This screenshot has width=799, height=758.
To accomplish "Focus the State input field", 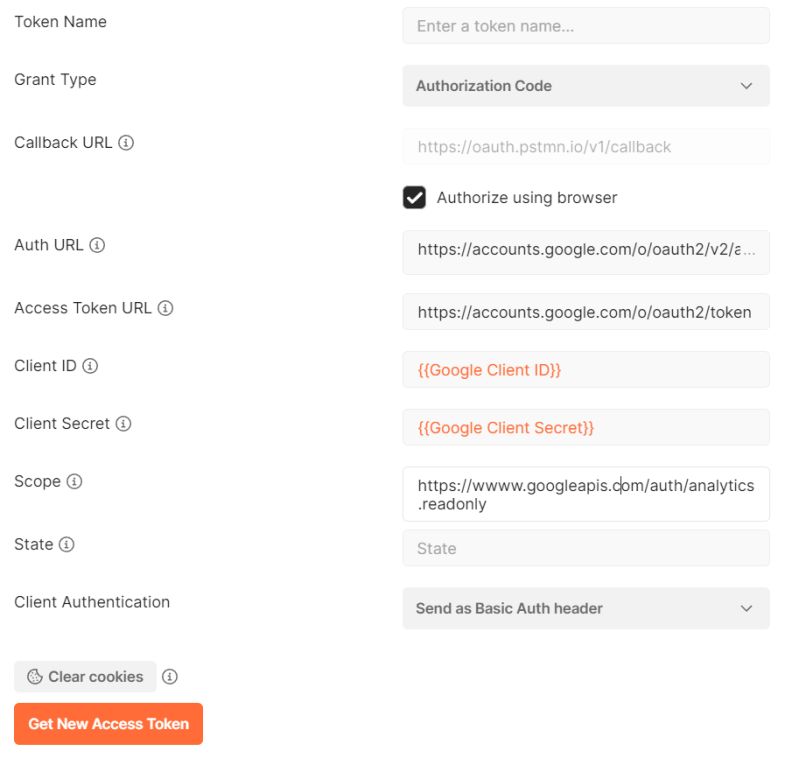I will (586, 548).
